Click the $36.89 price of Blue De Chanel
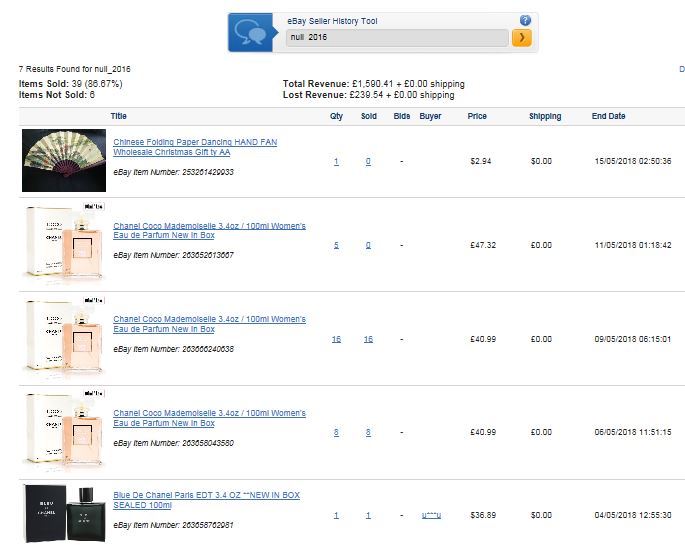This screenshot has height=545, width=685. click(x=483, y=515)
